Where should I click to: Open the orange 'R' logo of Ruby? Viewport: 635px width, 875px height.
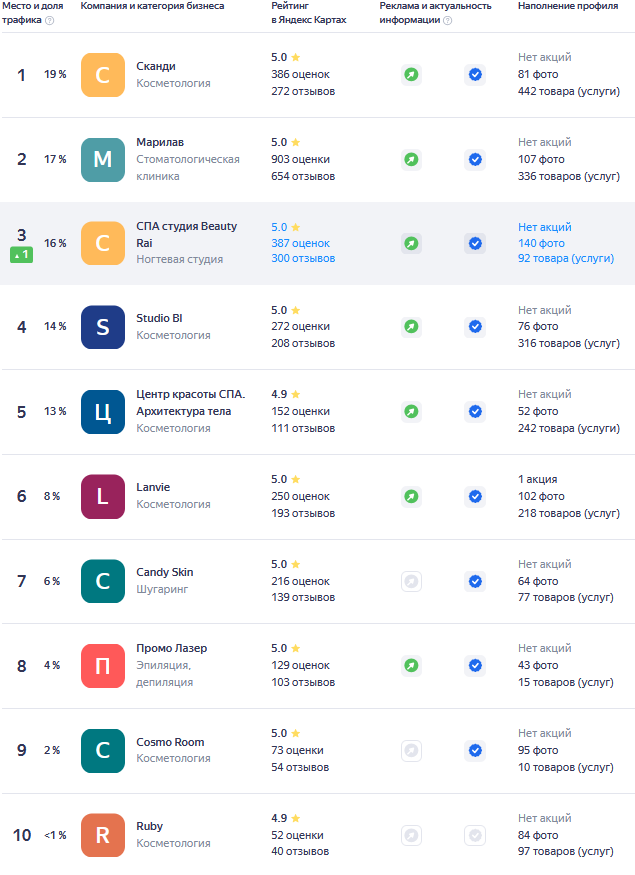[103, 835]
